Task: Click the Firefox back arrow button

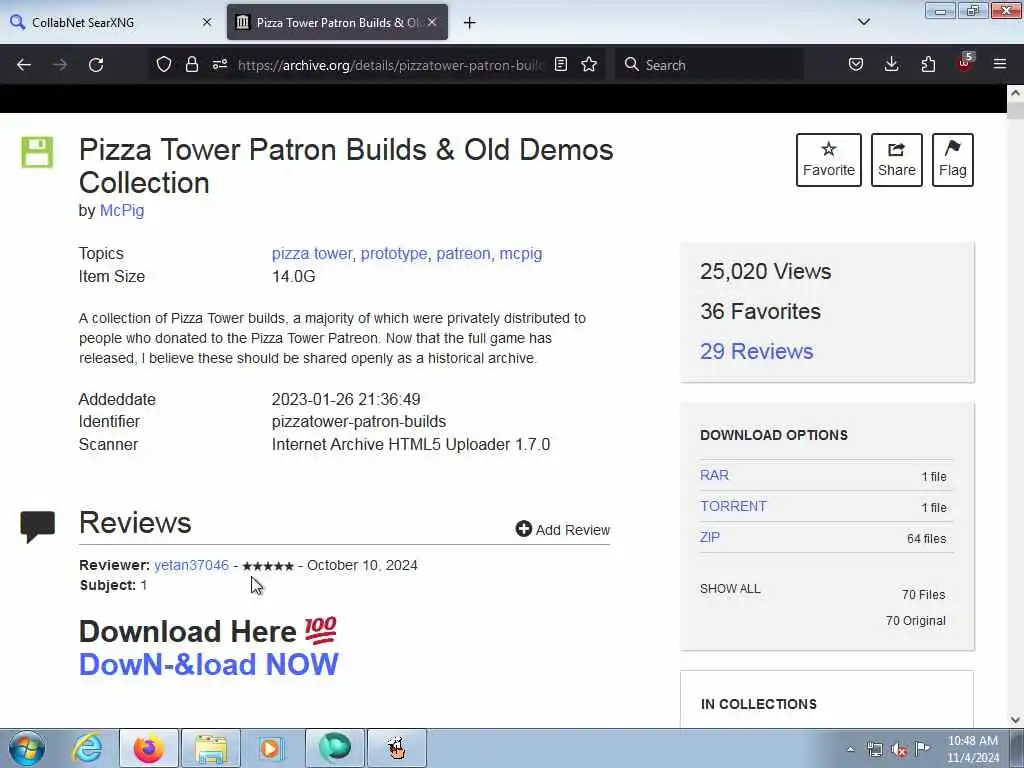Action: click(x=24, y=65)
